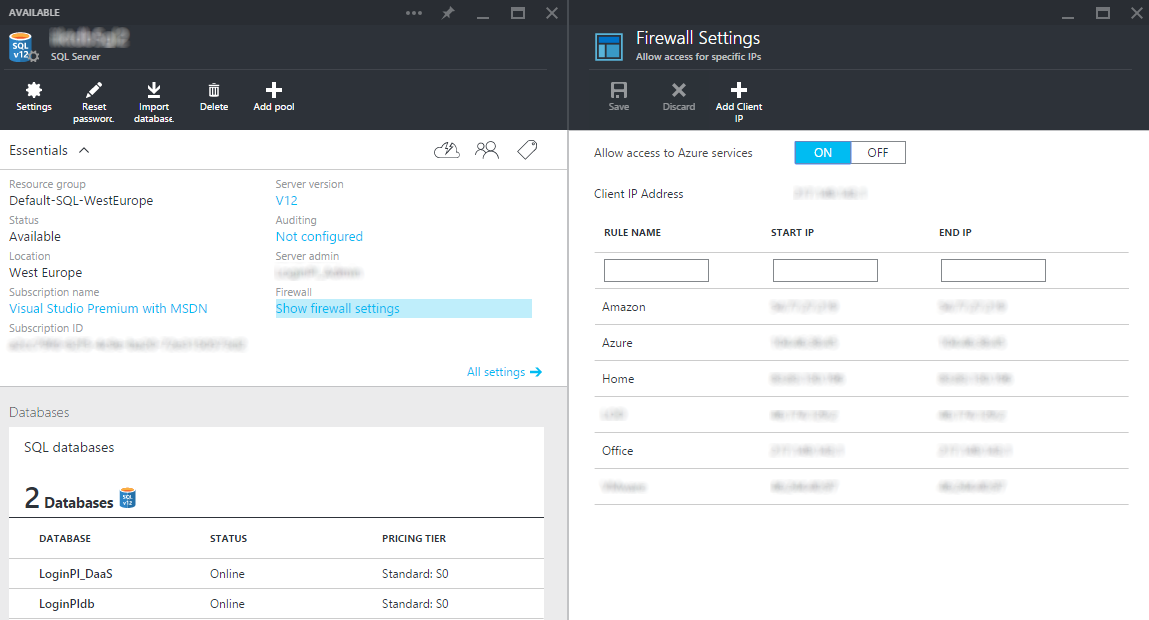Click Add Client IP plus icon

739,90
